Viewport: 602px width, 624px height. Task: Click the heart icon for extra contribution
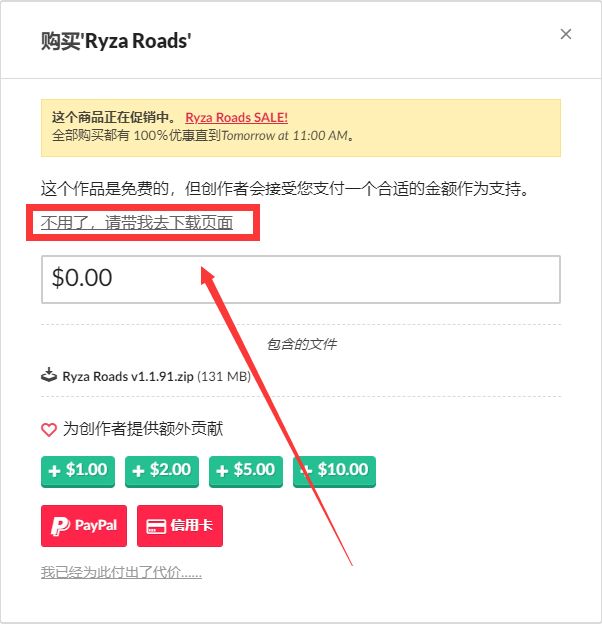coord(49,430)
